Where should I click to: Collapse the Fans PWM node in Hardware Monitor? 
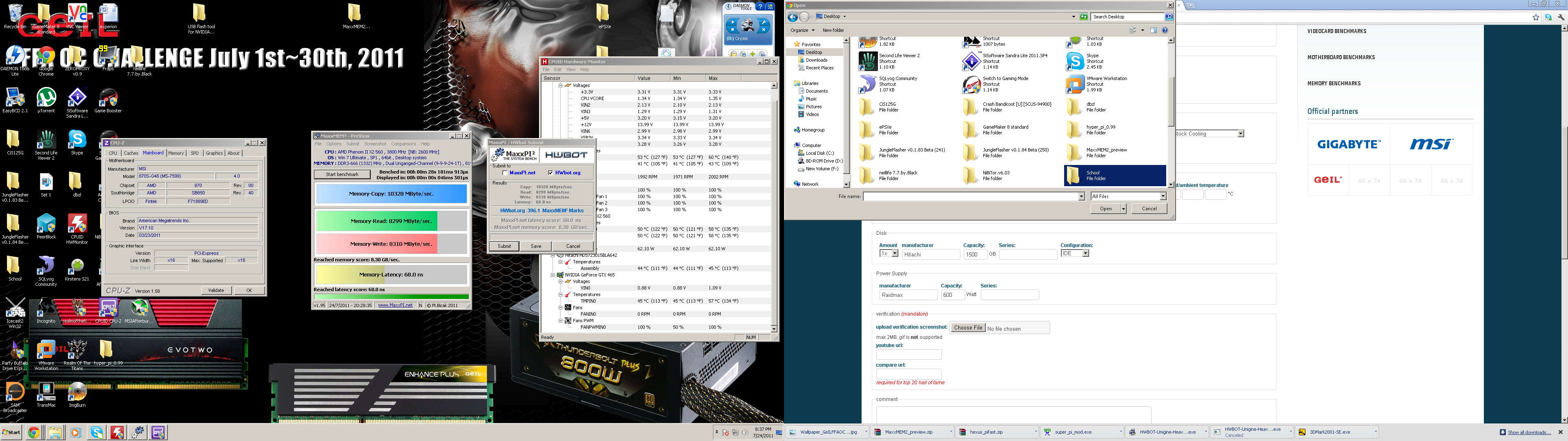point(561,321)
